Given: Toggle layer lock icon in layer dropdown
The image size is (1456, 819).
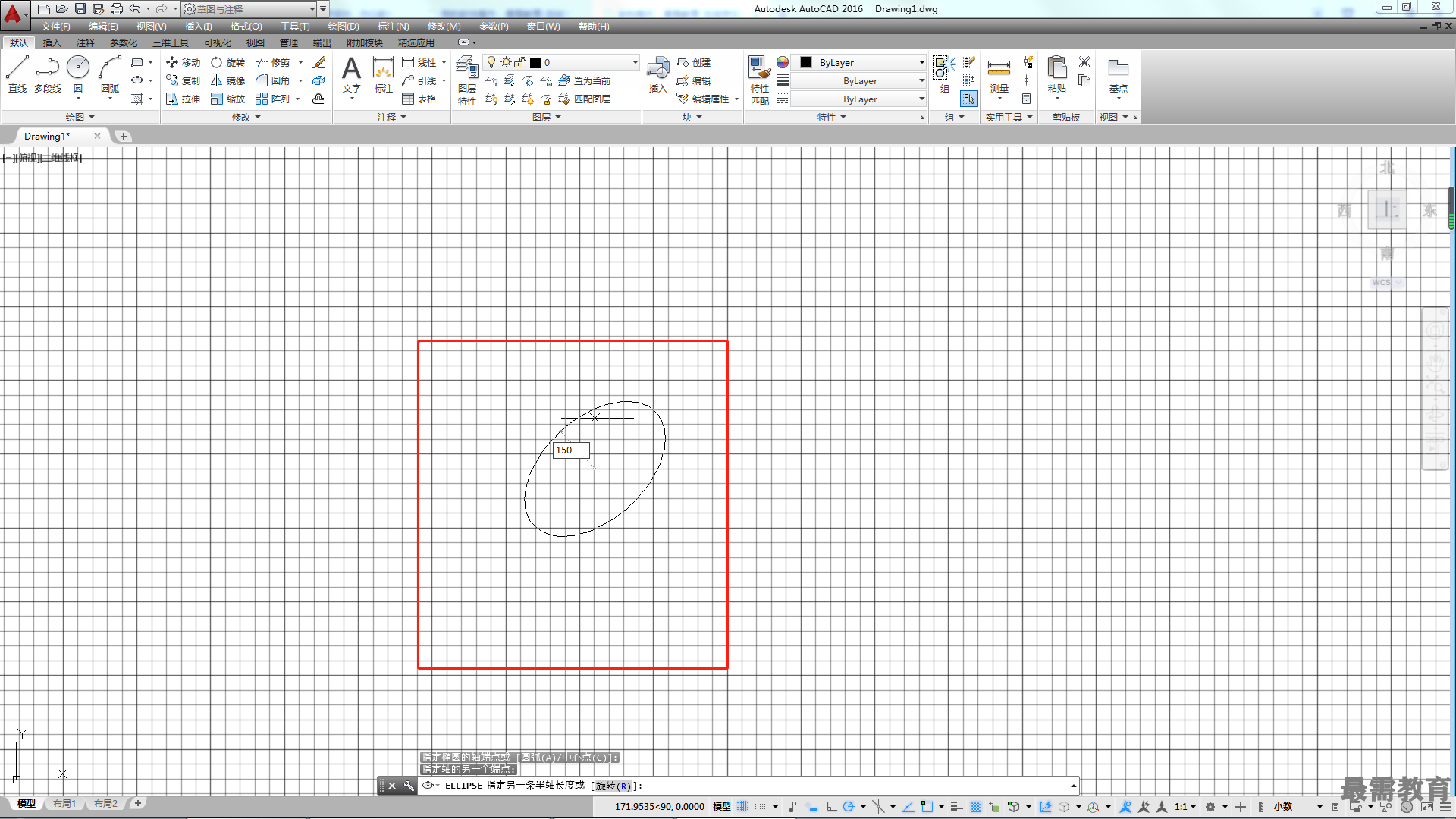Looking at the screenshot, I should coord(520,62).
